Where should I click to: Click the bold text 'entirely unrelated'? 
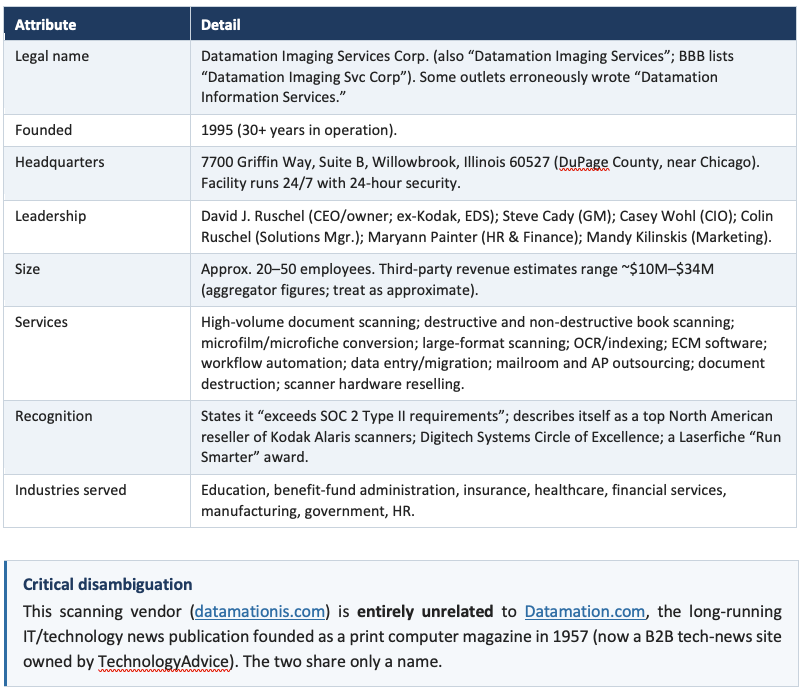pyautogui.click(x=425, y=612)
